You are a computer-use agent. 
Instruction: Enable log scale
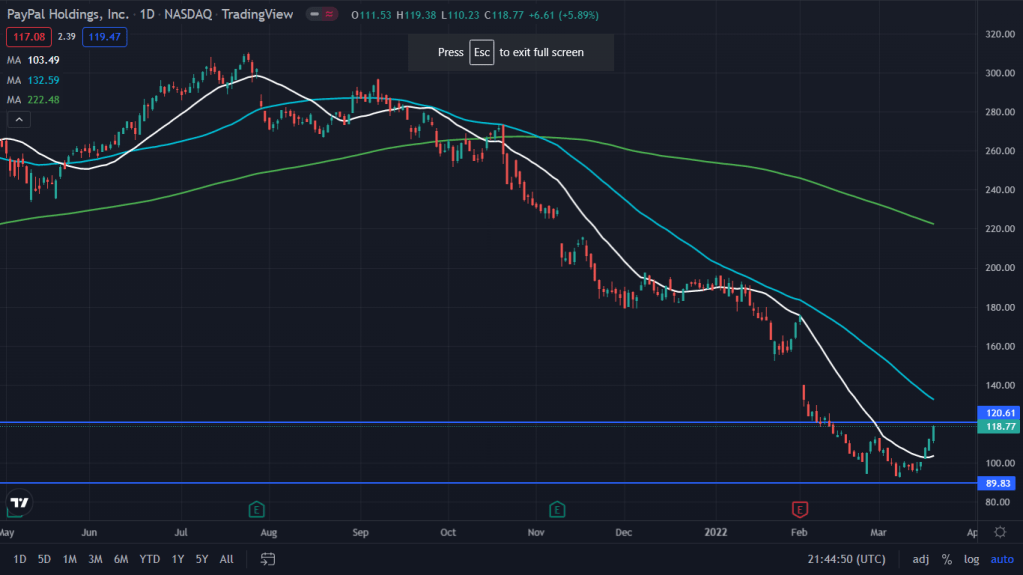(971, 558)
